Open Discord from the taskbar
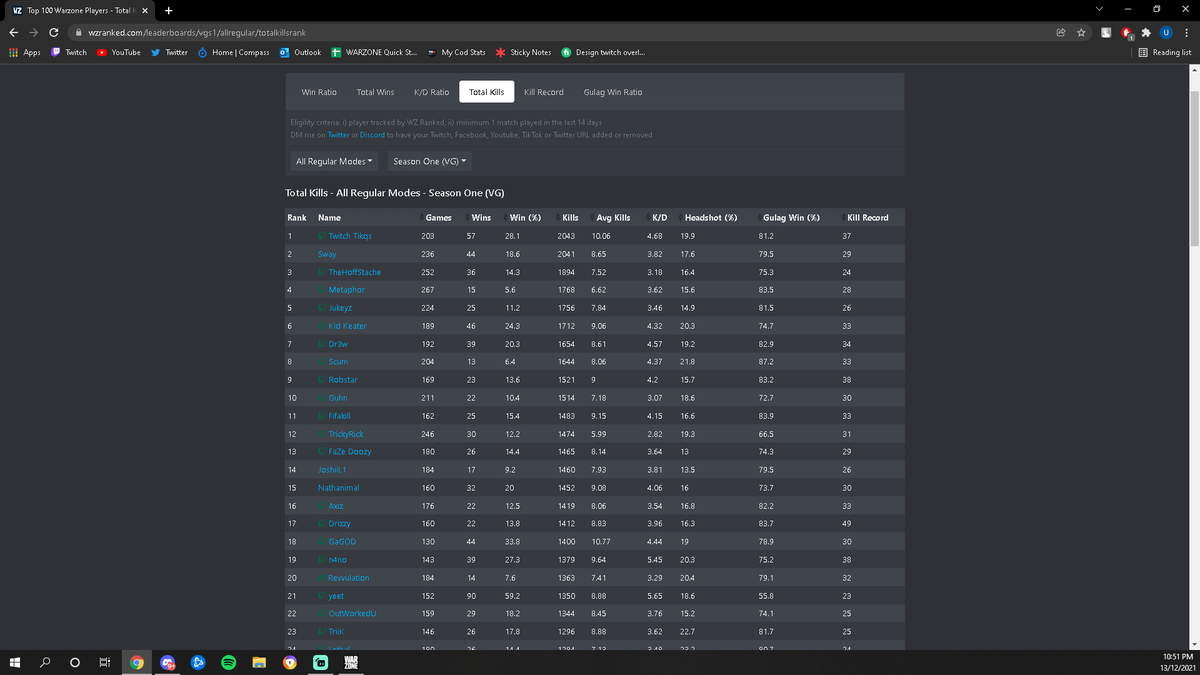 [168, 662]
